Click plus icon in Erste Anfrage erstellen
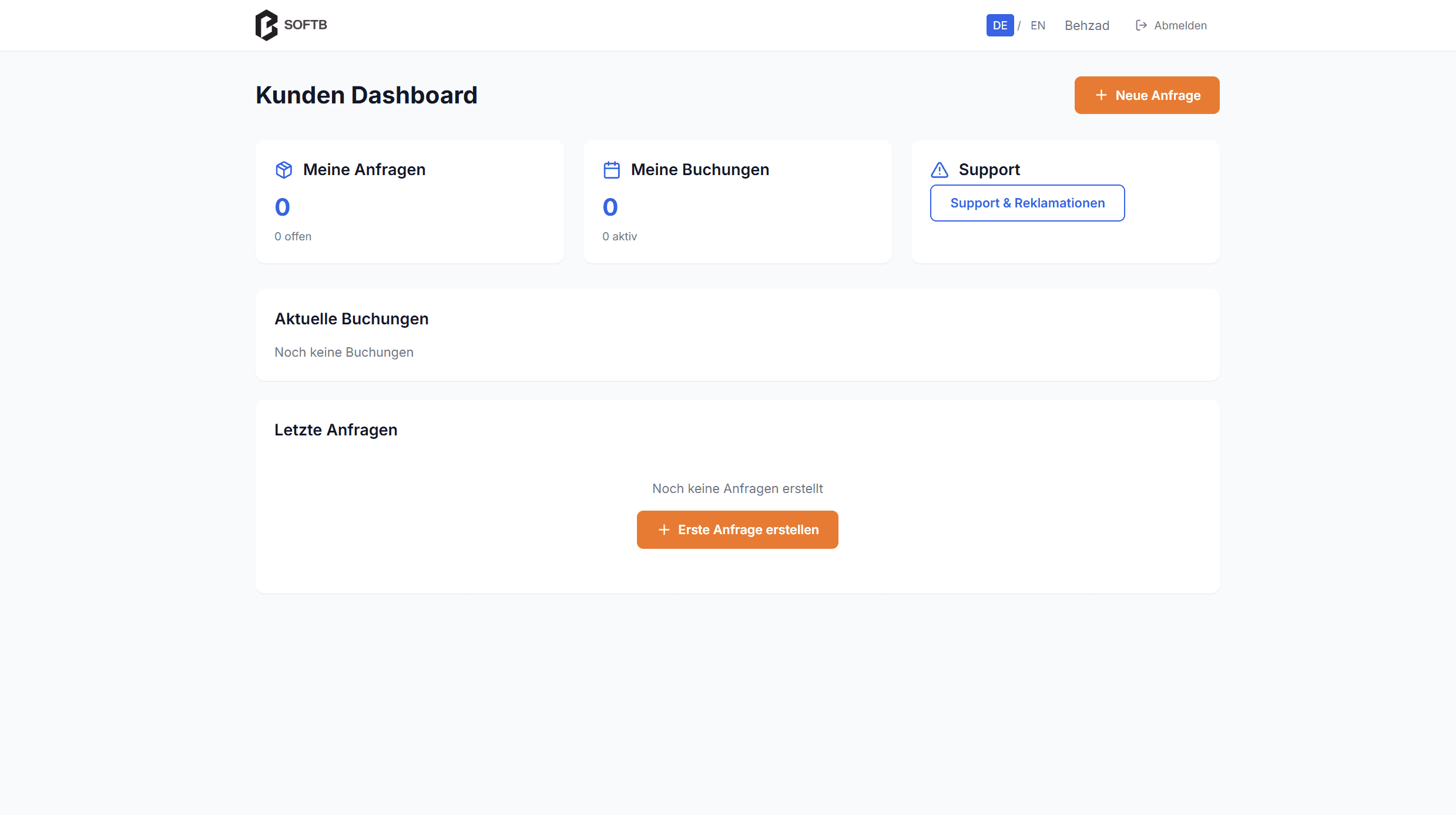Screen dimensions: 1456x815 pos(664,530)
